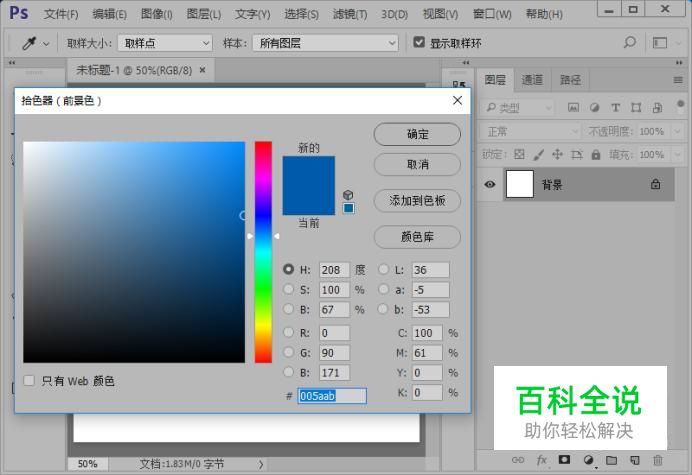Open the 图像(I) menu
Viewport: 692px width, 475px height.
(x=157, y=14)
